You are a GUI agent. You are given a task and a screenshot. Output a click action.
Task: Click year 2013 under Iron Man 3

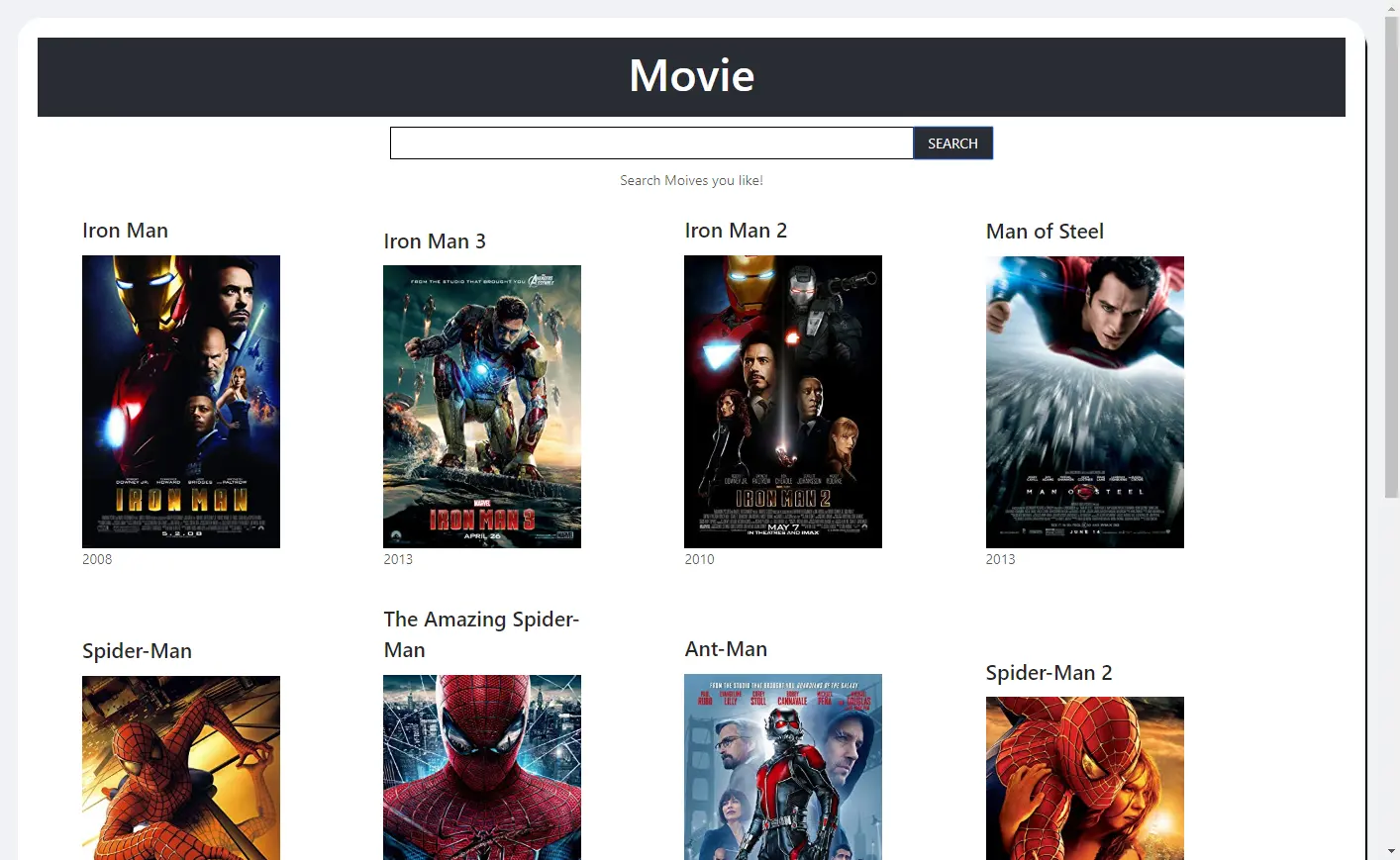coord(398,559)
